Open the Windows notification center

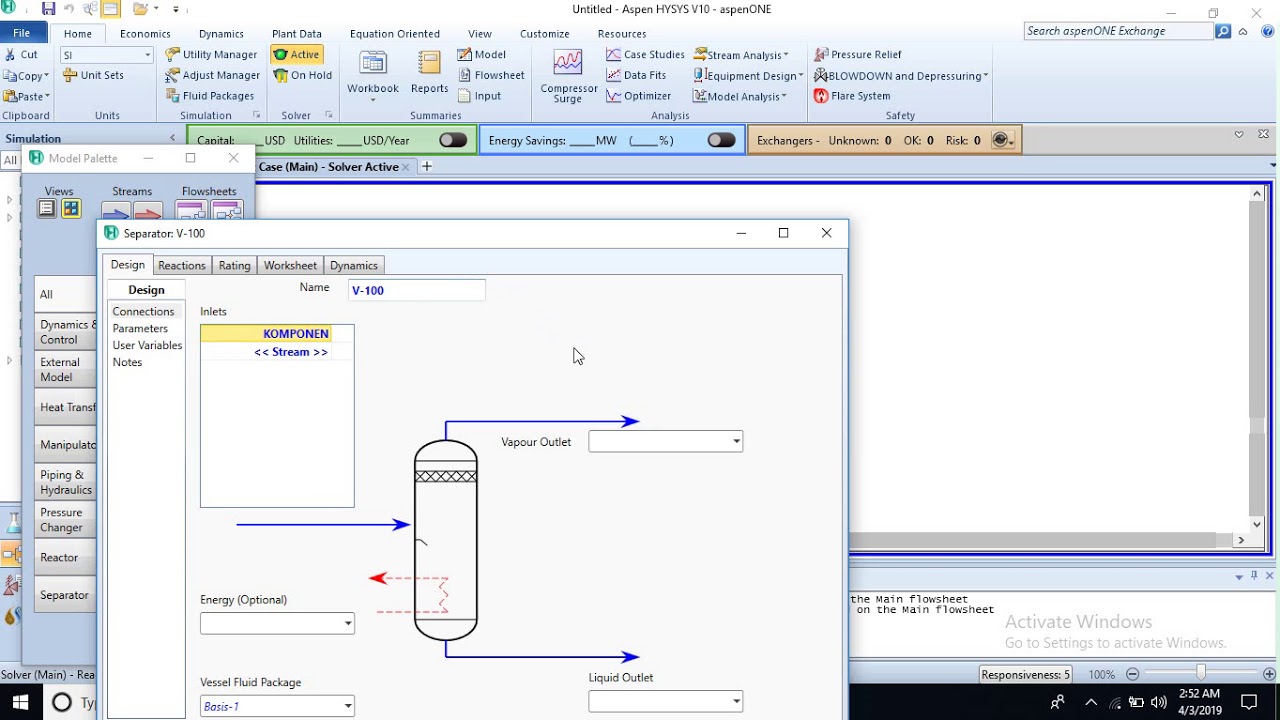[1249, 702]
